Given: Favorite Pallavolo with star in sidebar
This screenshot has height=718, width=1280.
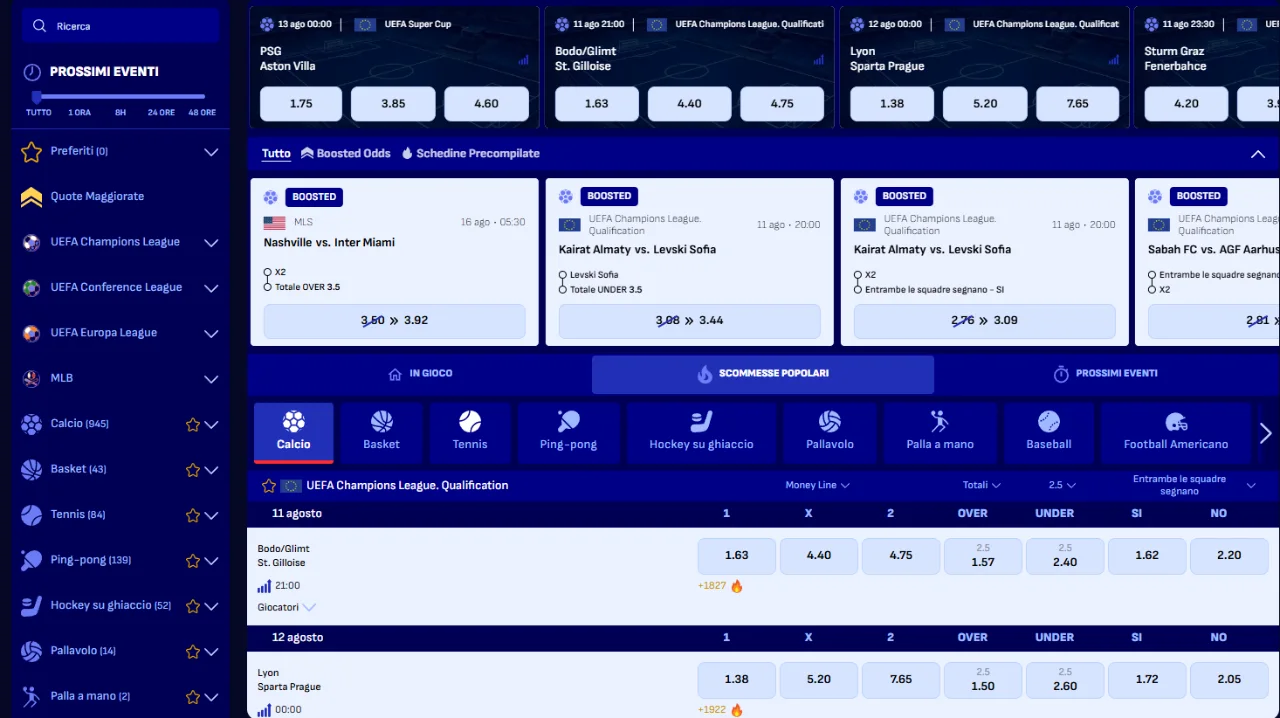Looking at the screenshot, I should click(x=193, y=652).
